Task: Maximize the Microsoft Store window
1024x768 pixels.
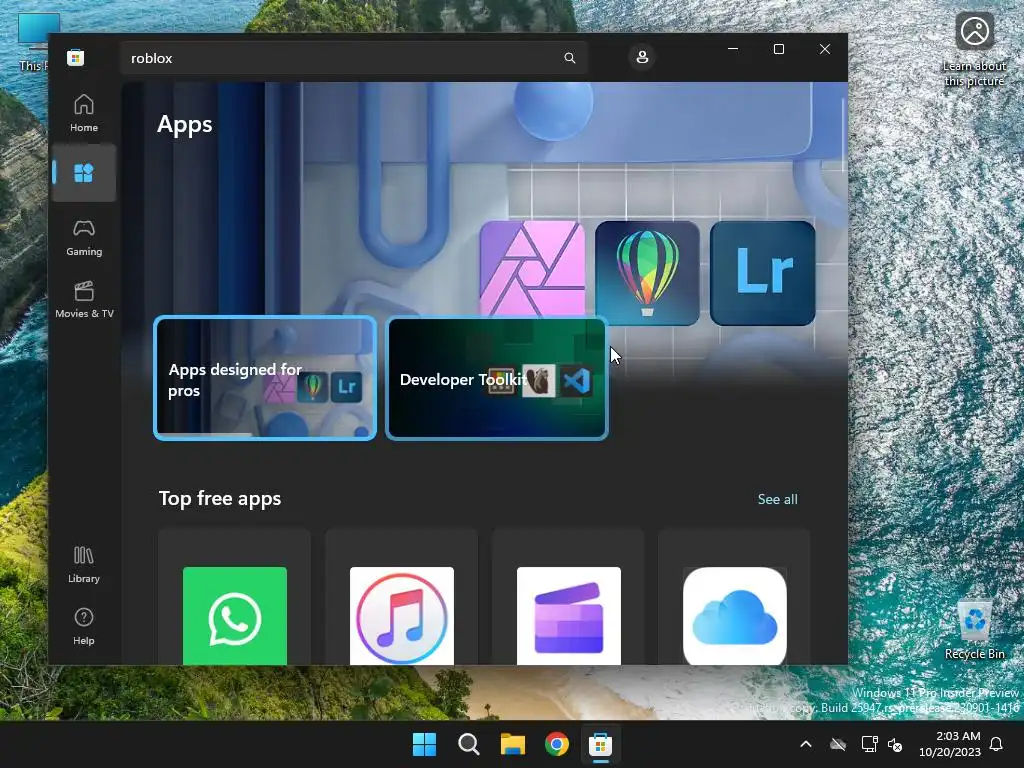Action: [x=778, y=49]
